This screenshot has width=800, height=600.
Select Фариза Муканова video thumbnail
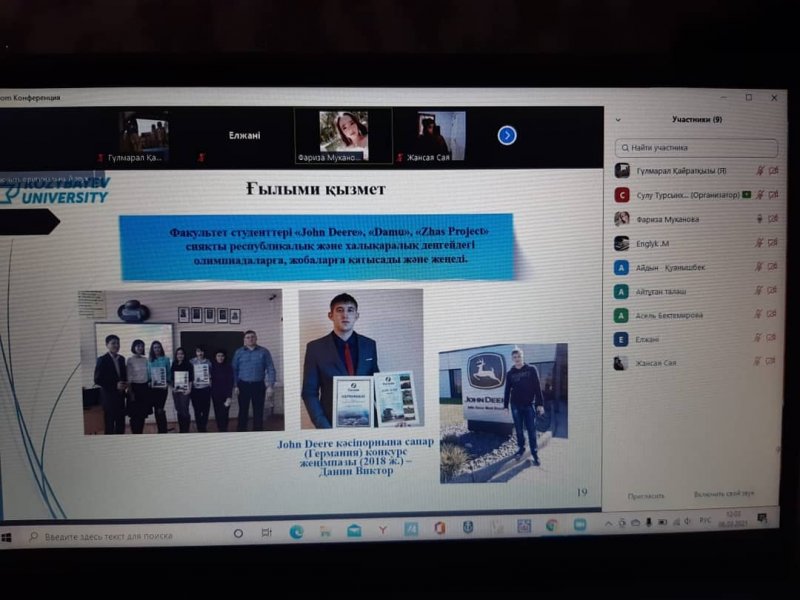(343, 136)
